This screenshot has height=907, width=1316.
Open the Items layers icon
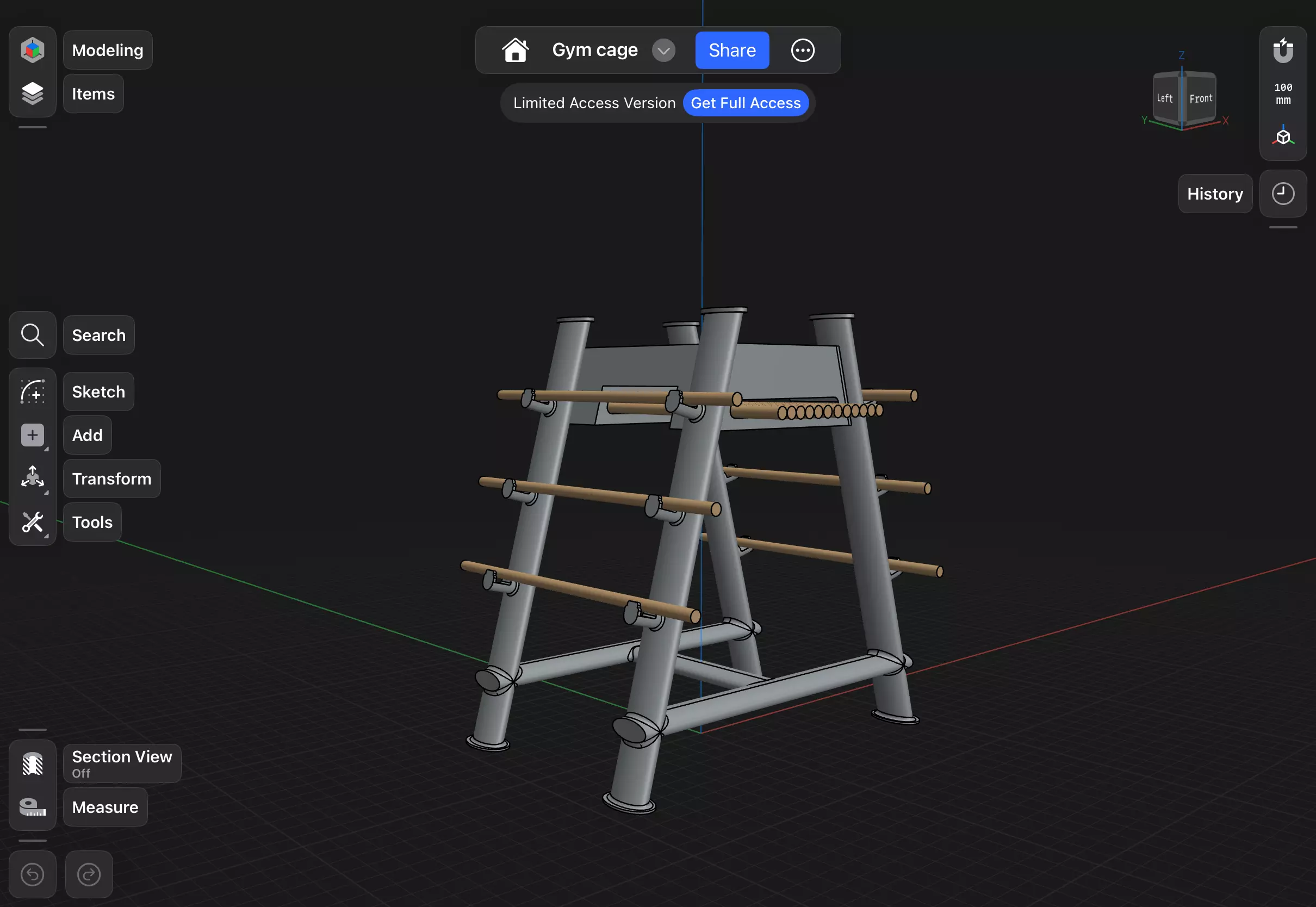click(33, 94)
